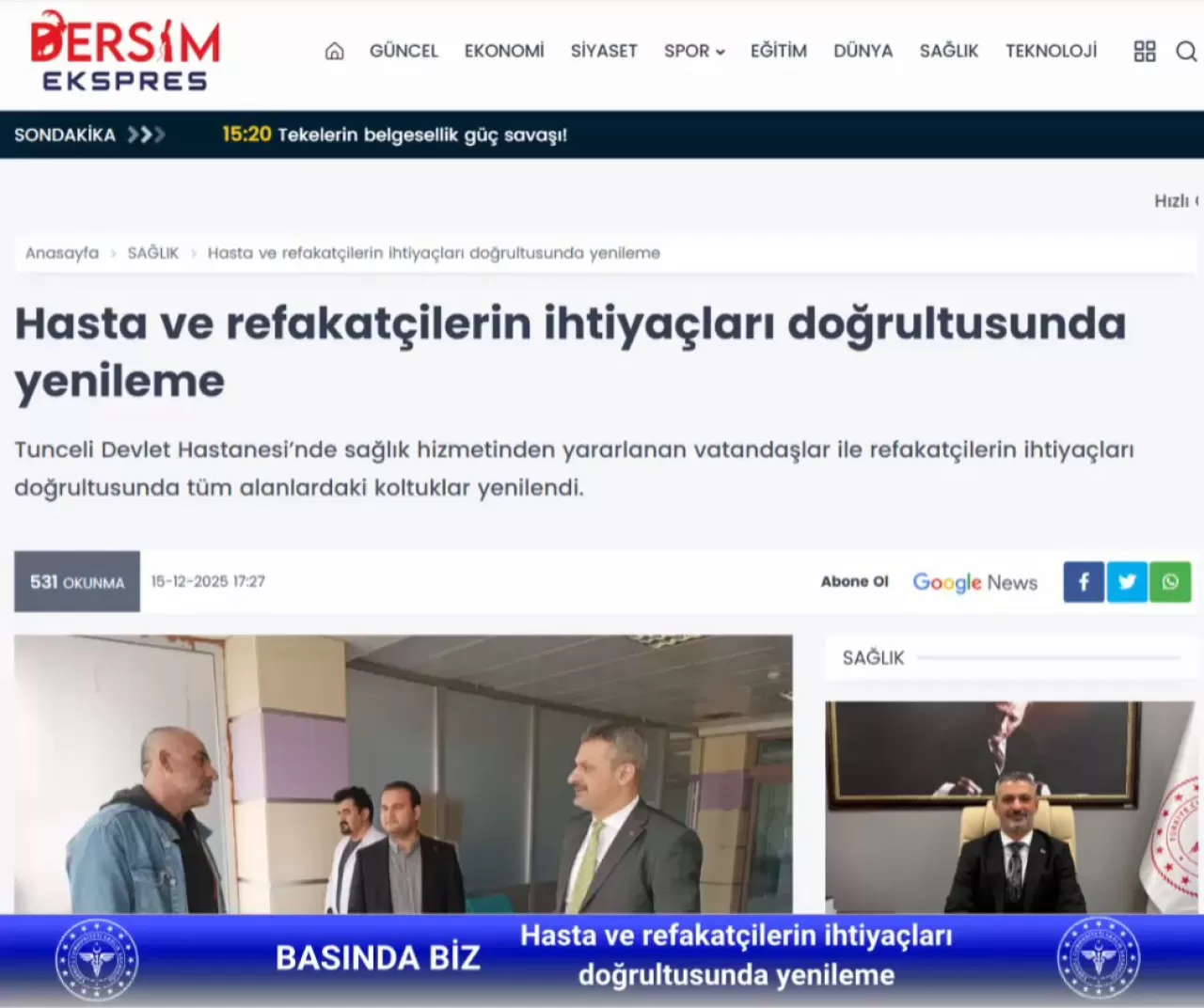Click the 531 OKUNMA counter badge

(x=76, y=581)
